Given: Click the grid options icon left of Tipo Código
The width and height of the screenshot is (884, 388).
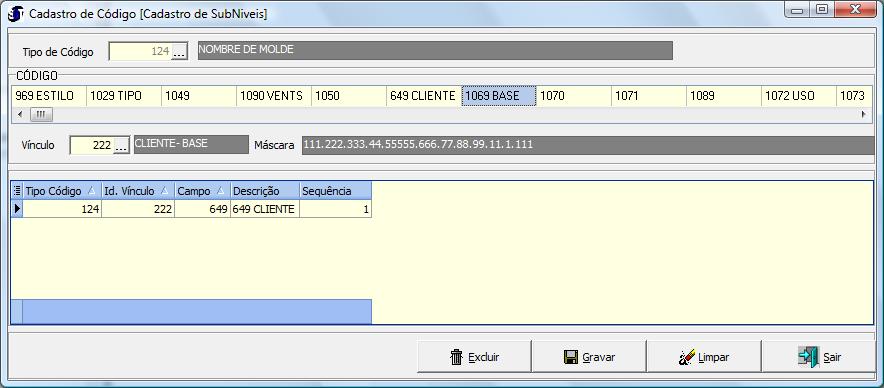Looking at the screenshot, I should click(17, 191).
